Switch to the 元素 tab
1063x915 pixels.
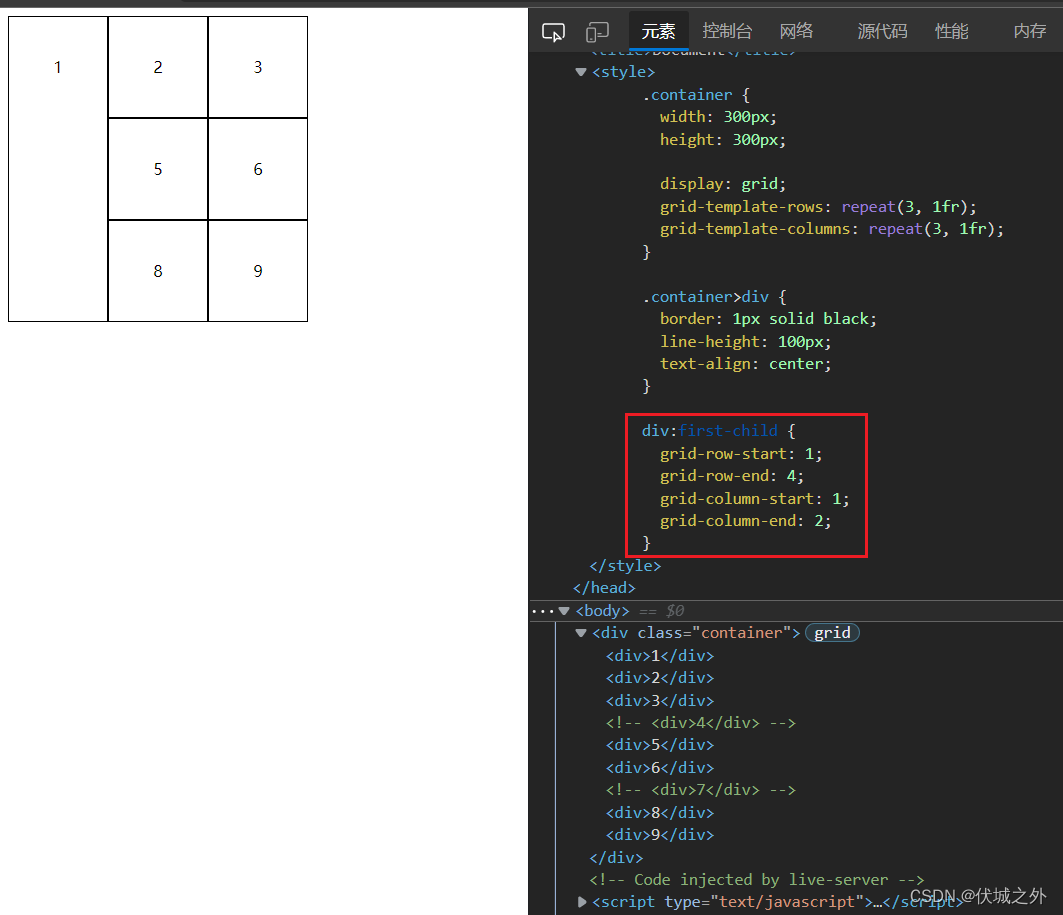(658, 31)
